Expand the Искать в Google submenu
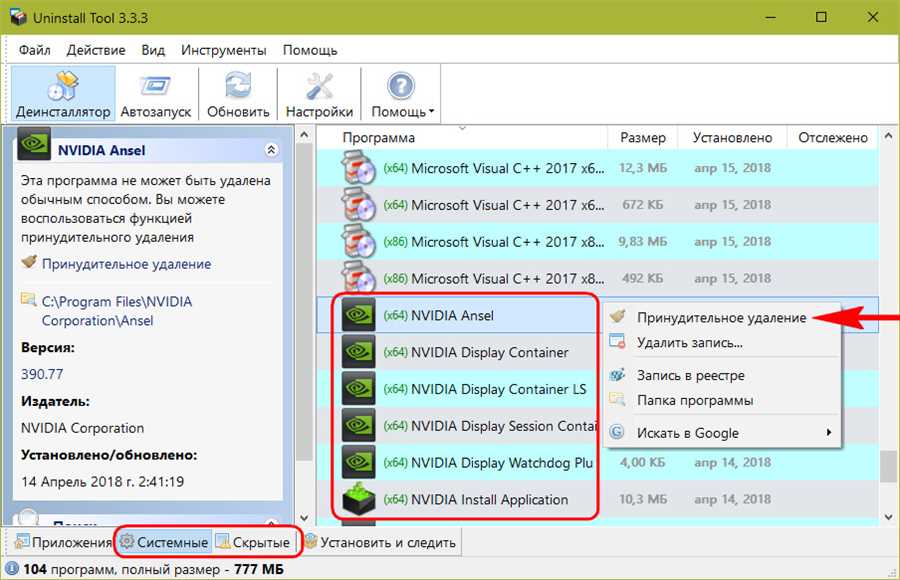Viewport: 900px width, 580px height. tap(828, 433)
